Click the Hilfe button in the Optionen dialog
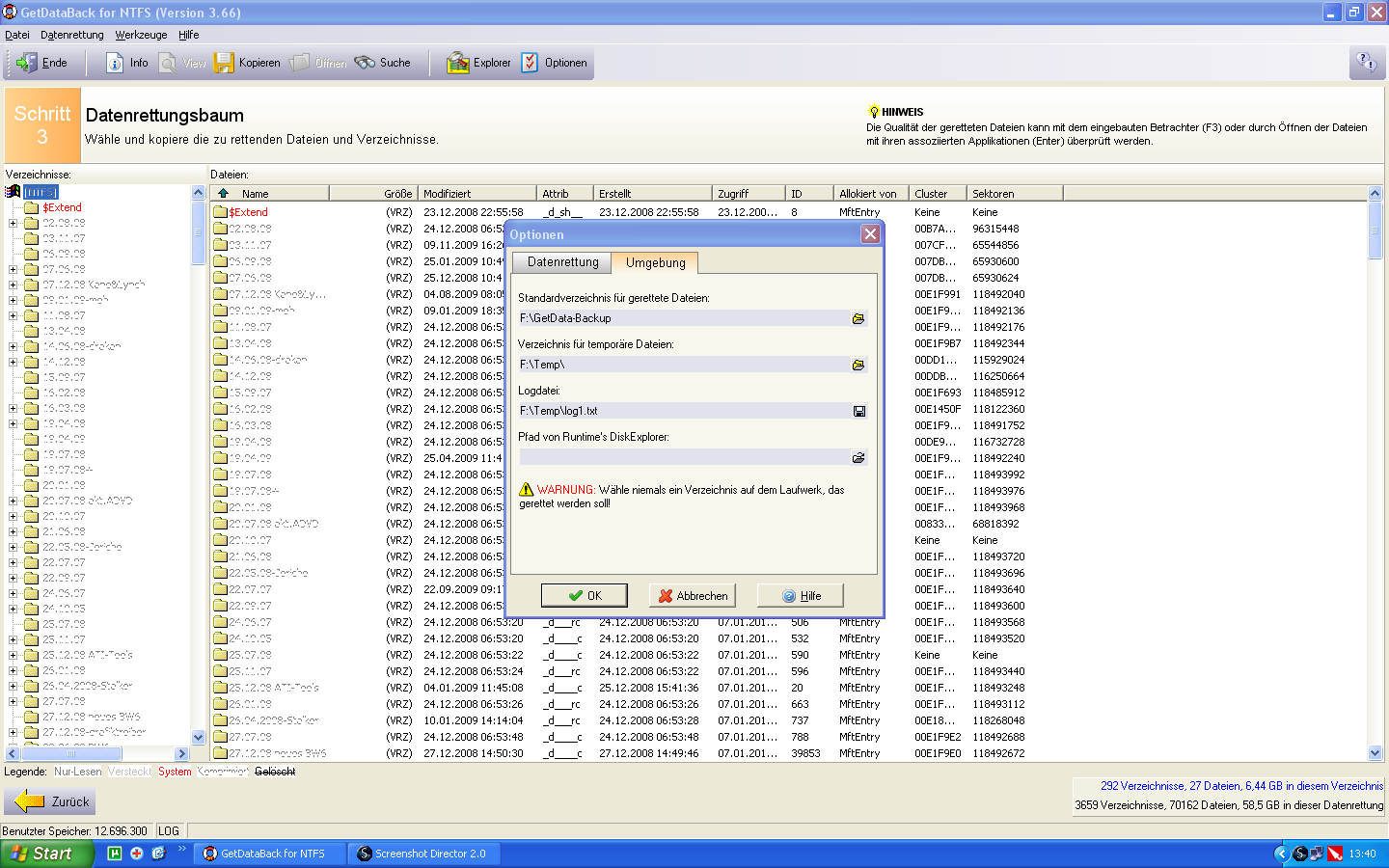 (801, 595)
